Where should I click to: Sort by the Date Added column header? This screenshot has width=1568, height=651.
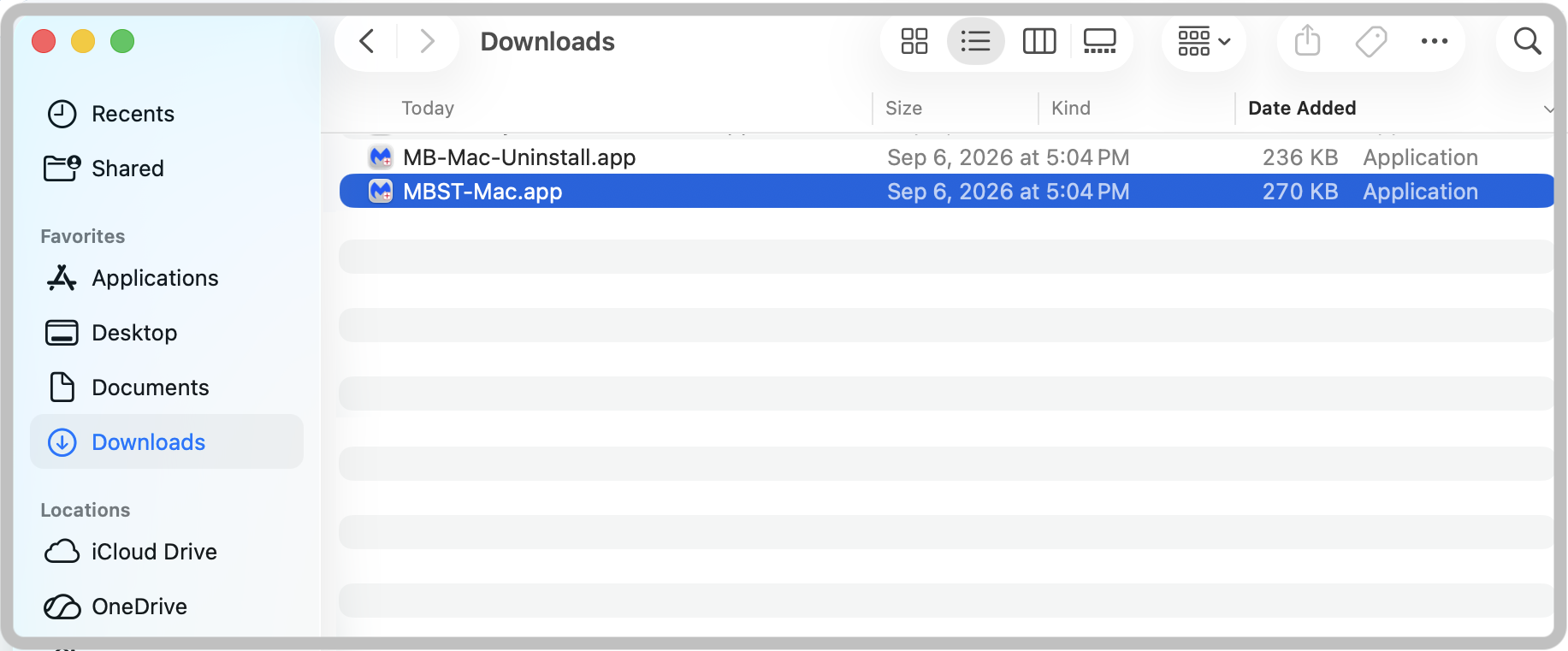coord(1302,108)
